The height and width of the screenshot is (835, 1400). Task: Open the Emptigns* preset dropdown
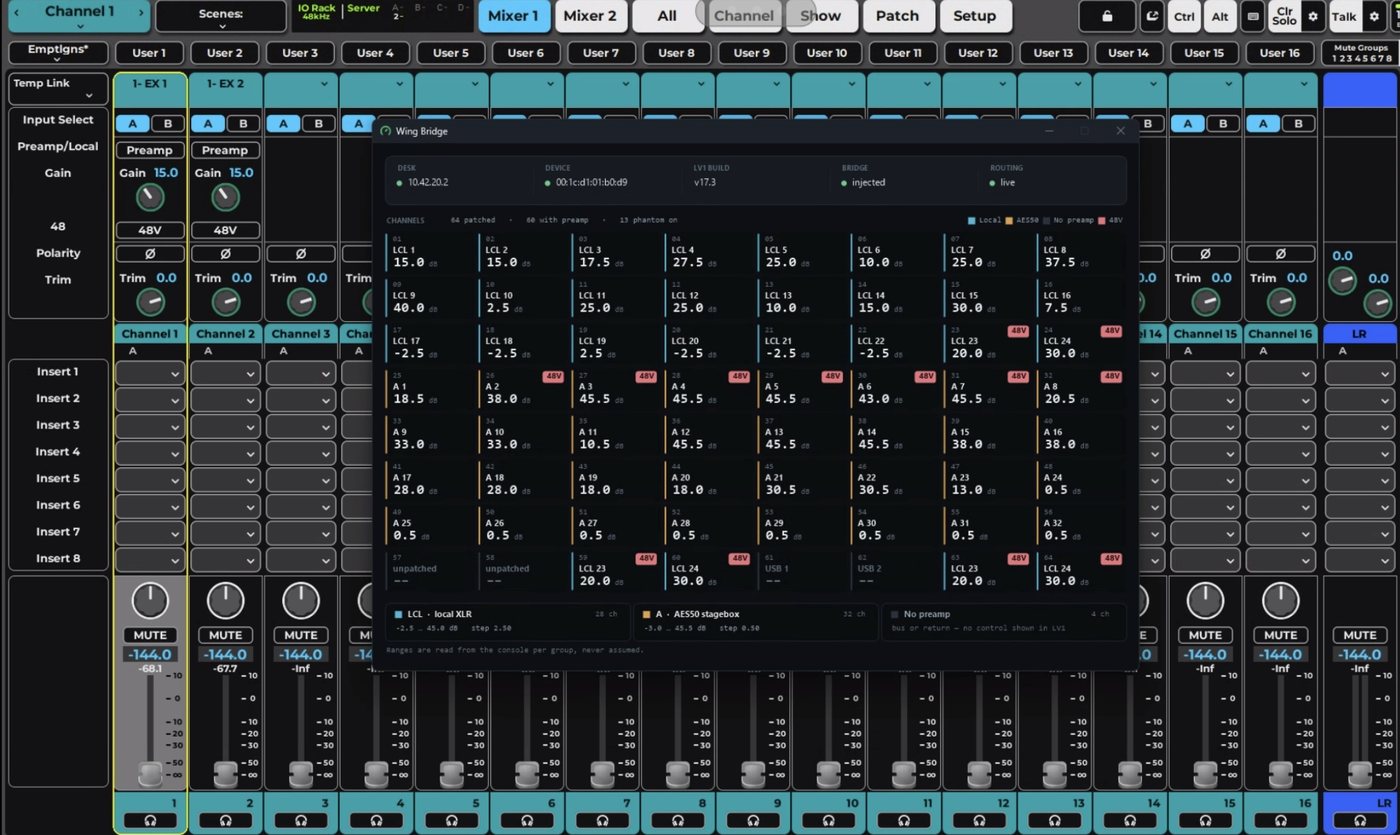pos(58,53)
